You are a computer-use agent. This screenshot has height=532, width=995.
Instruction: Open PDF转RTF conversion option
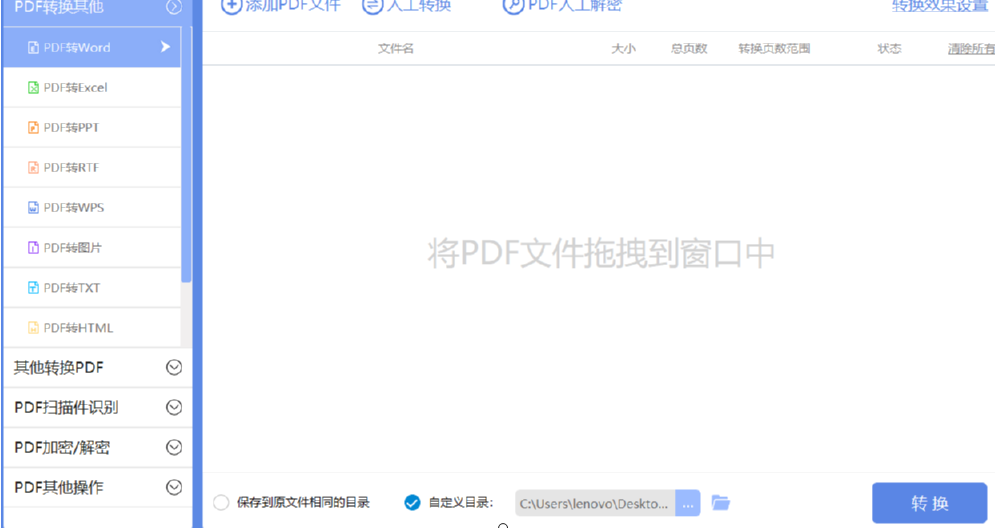pos(92,168)
